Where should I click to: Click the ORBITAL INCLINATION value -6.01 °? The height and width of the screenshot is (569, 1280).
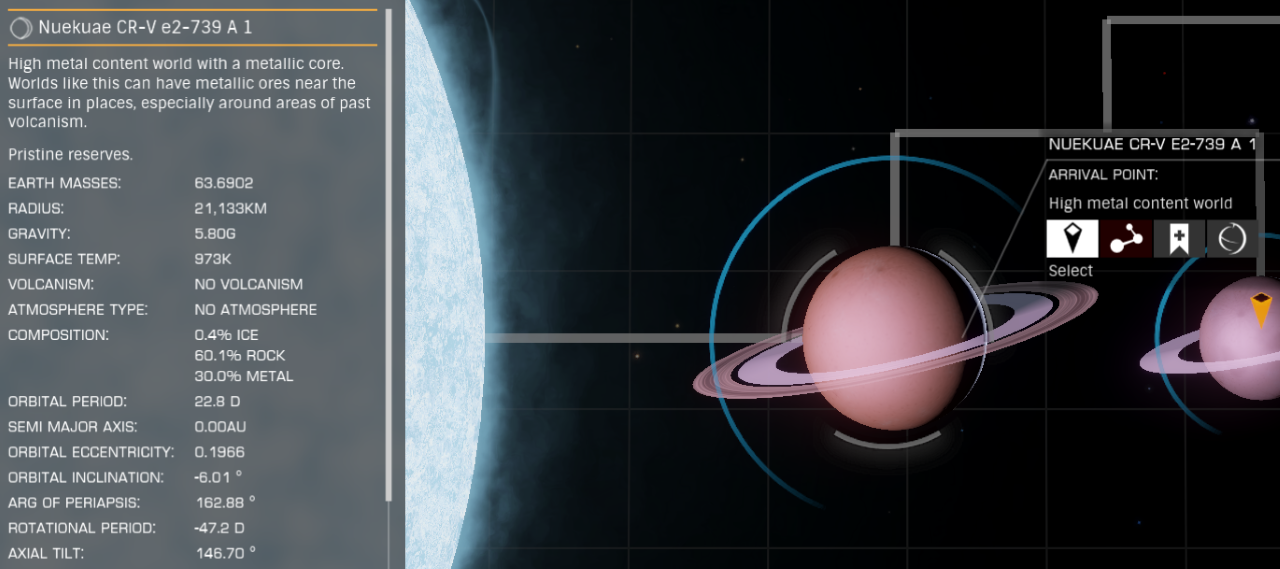click(x=219, y=477)
